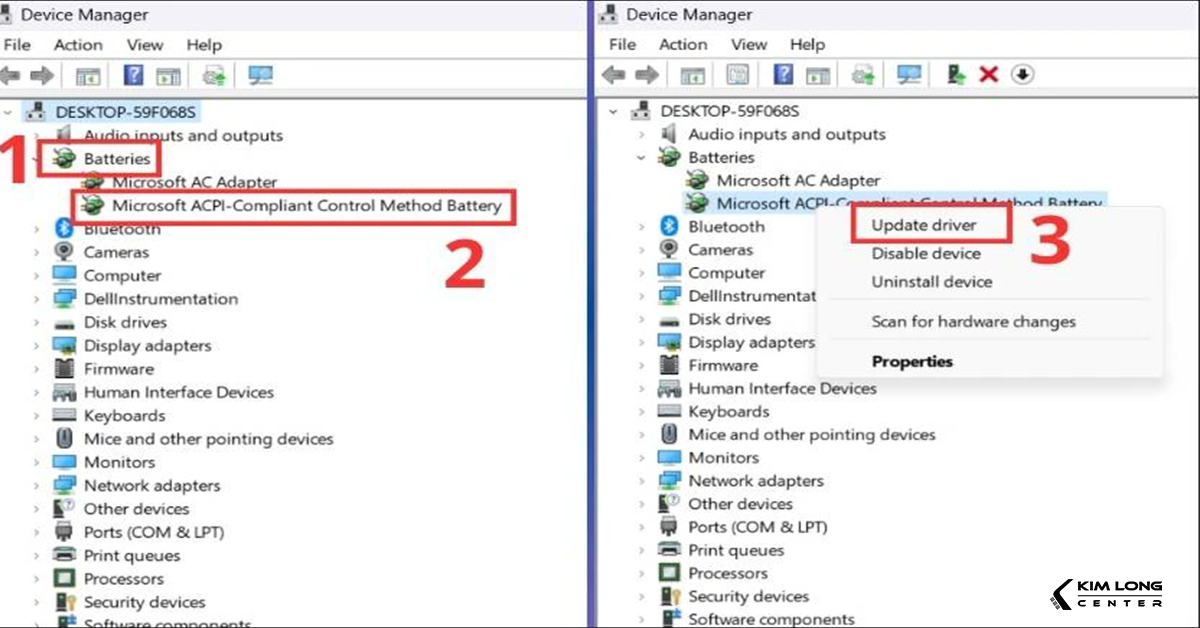Image resolution: width=1200 pixels, height=628 pixels.
Task: Click the blue Help icon in left window toolbar
Action: click(133, 76)
